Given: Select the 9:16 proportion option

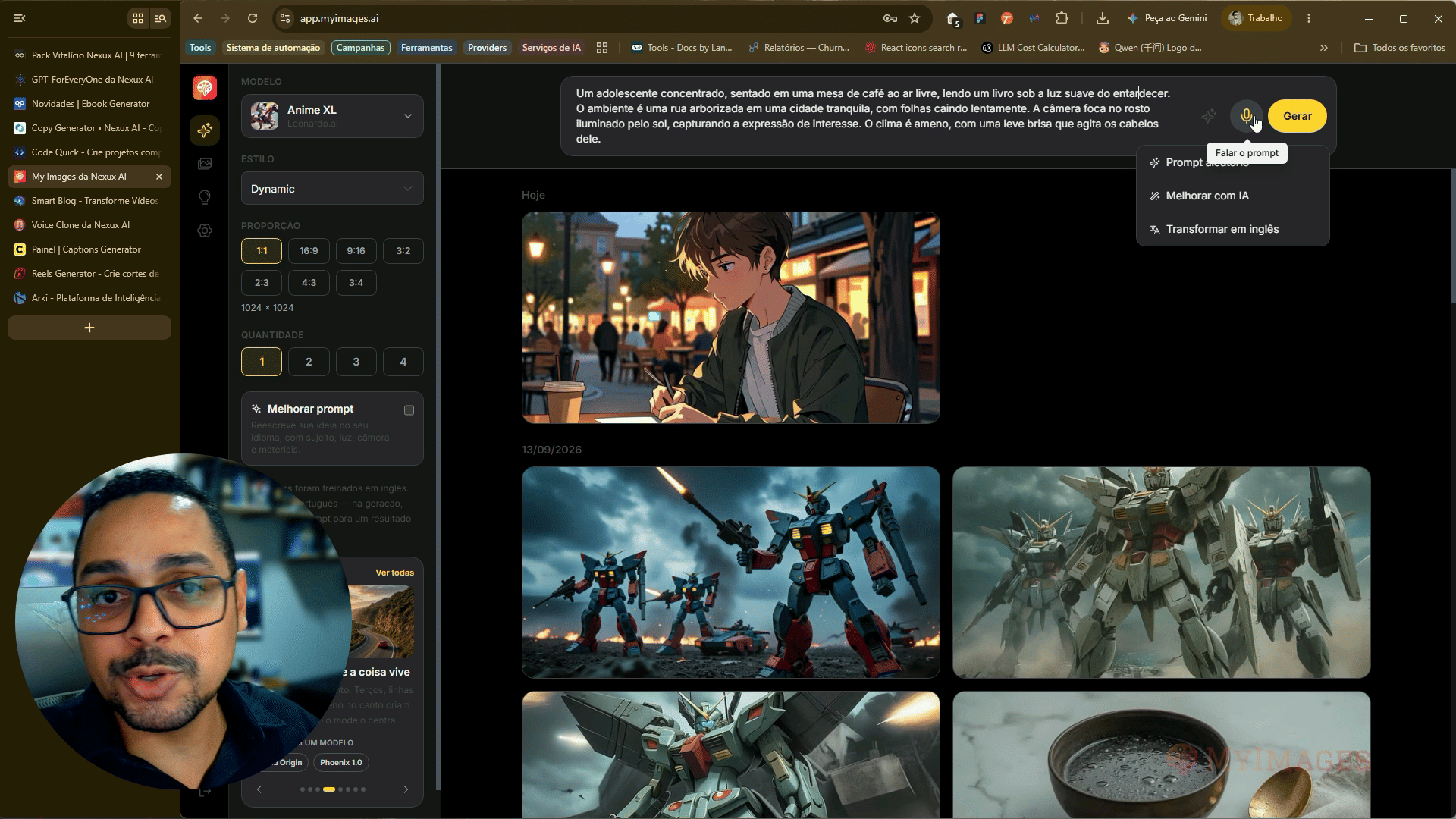Looking at the screenshot, I should coord(356,251).
